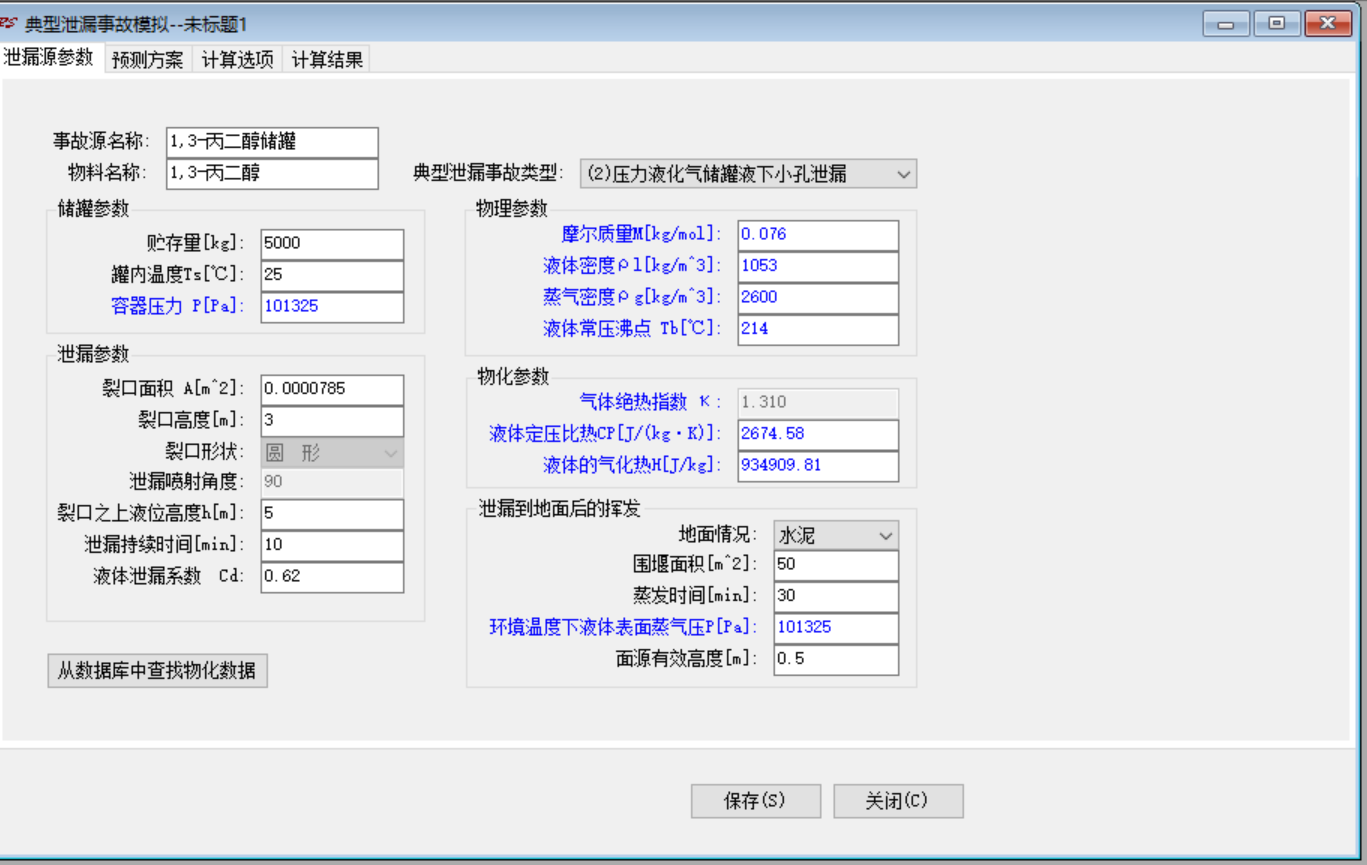This screenshot has height=865, width=1367.
Task: Click the 泄漏喷射角度 field showing 90
Action: pyautogui.click(x=332, y=482)
